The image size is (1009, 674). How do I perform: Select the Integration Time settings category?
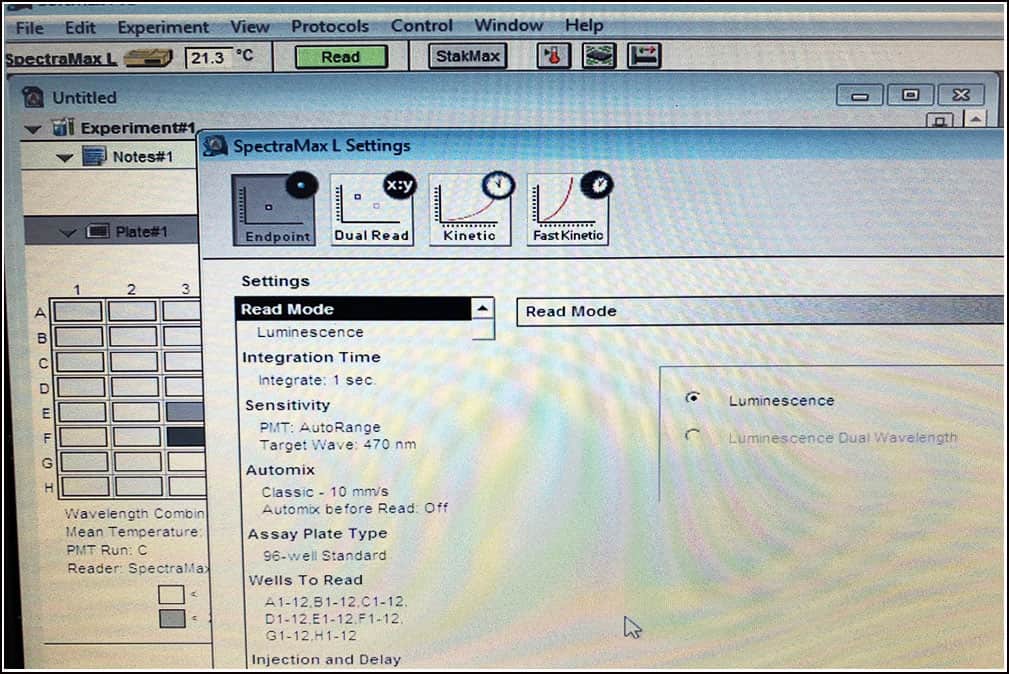coord(311,357)
